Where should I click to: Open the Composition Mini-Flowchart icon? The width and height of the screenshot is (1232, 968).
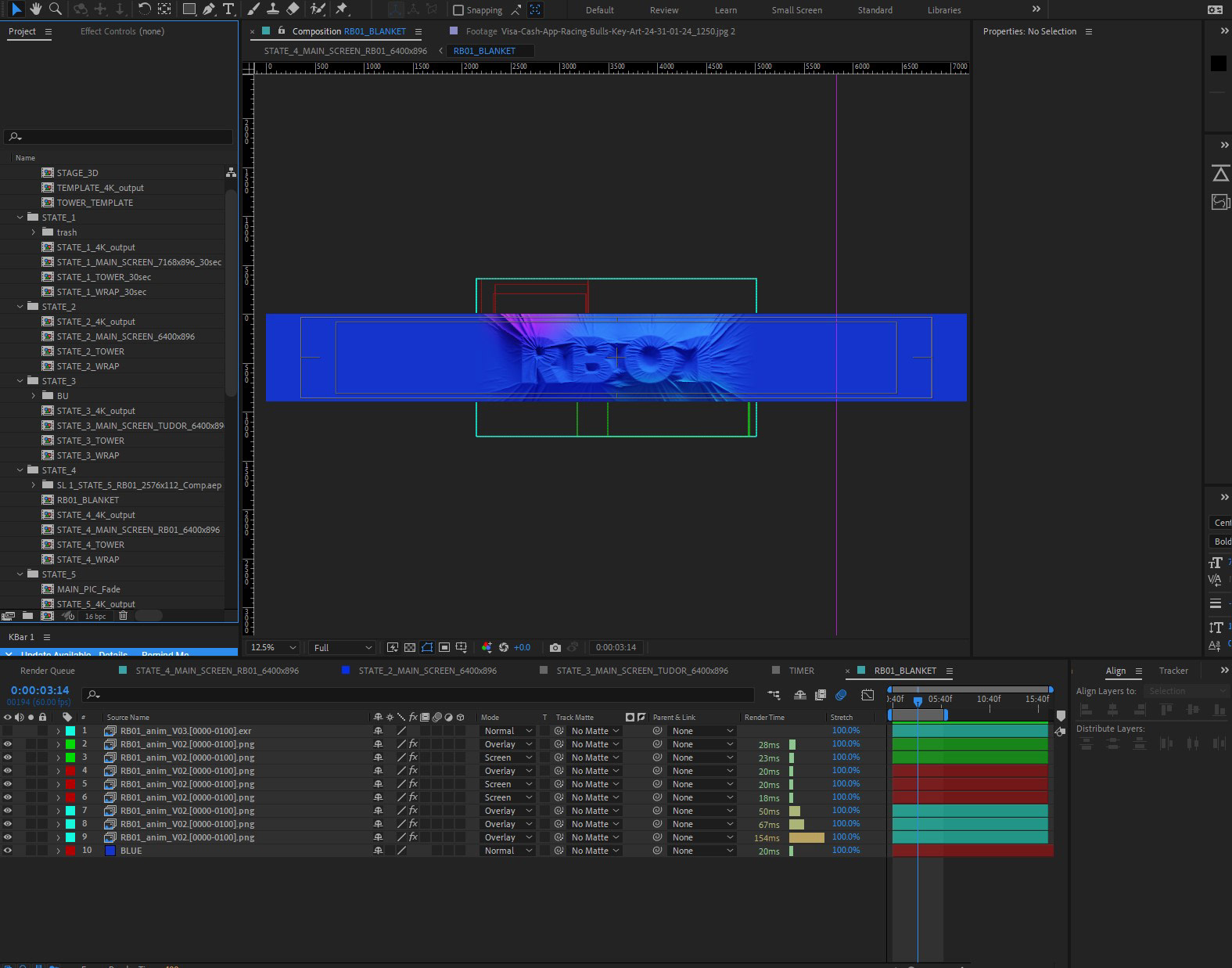(x=774, y=694)
